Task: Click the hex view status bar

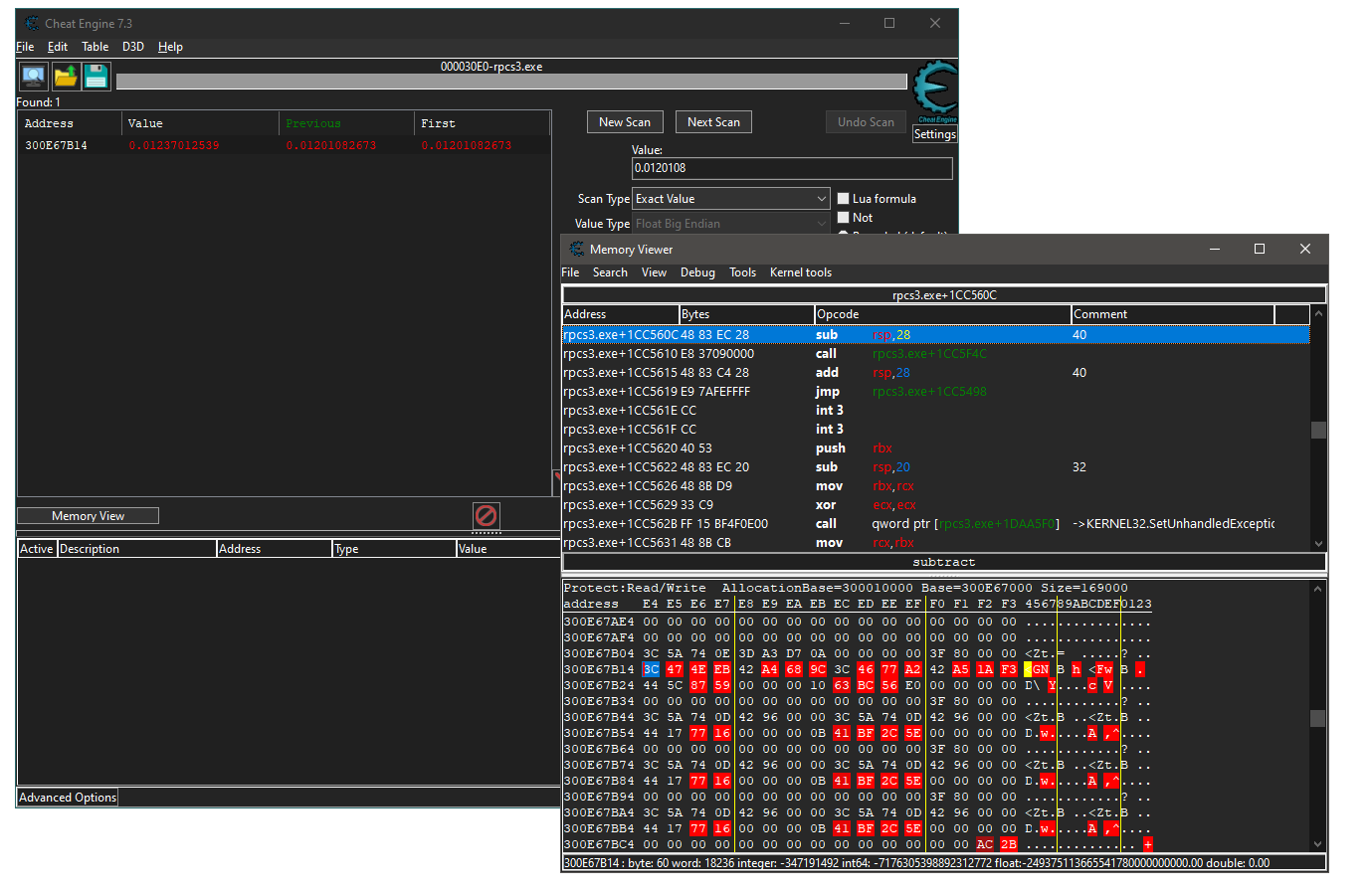Action: [x=944, y=863]
